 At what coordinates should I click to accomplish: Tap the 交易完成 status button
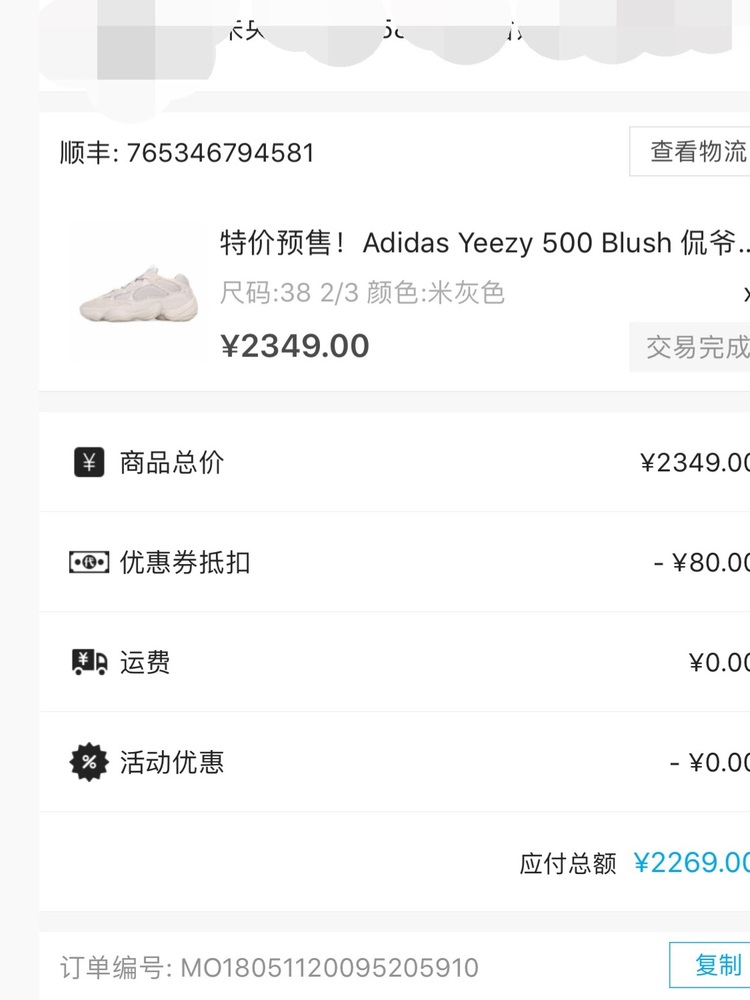pos(691,347)
